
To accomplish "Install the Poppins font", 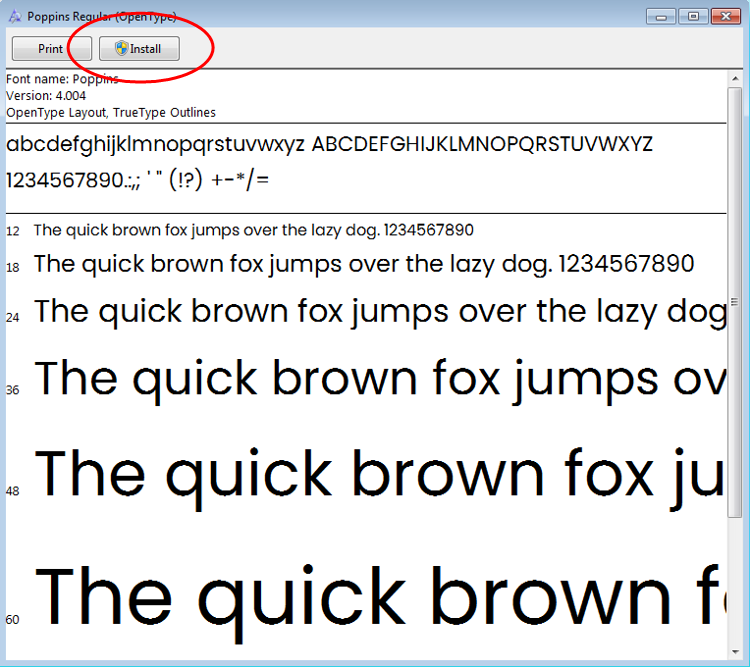I will pos(139,49).
